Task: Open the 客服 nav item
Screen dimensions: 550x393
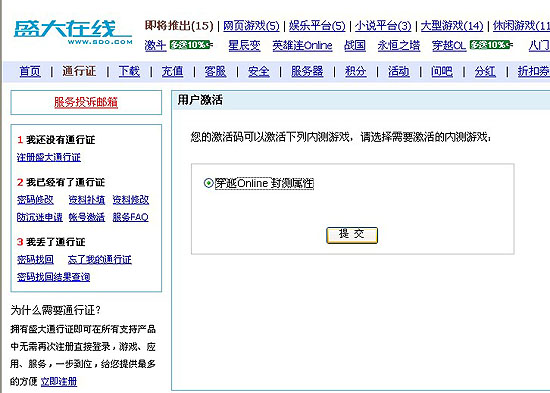Action: 215,72
